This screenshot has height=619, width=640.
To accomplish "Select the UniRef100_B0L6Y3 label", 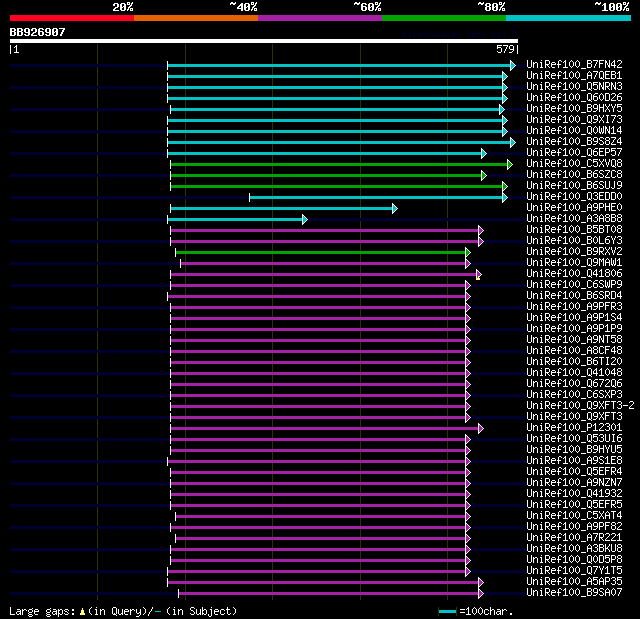I will pos(574,241).
